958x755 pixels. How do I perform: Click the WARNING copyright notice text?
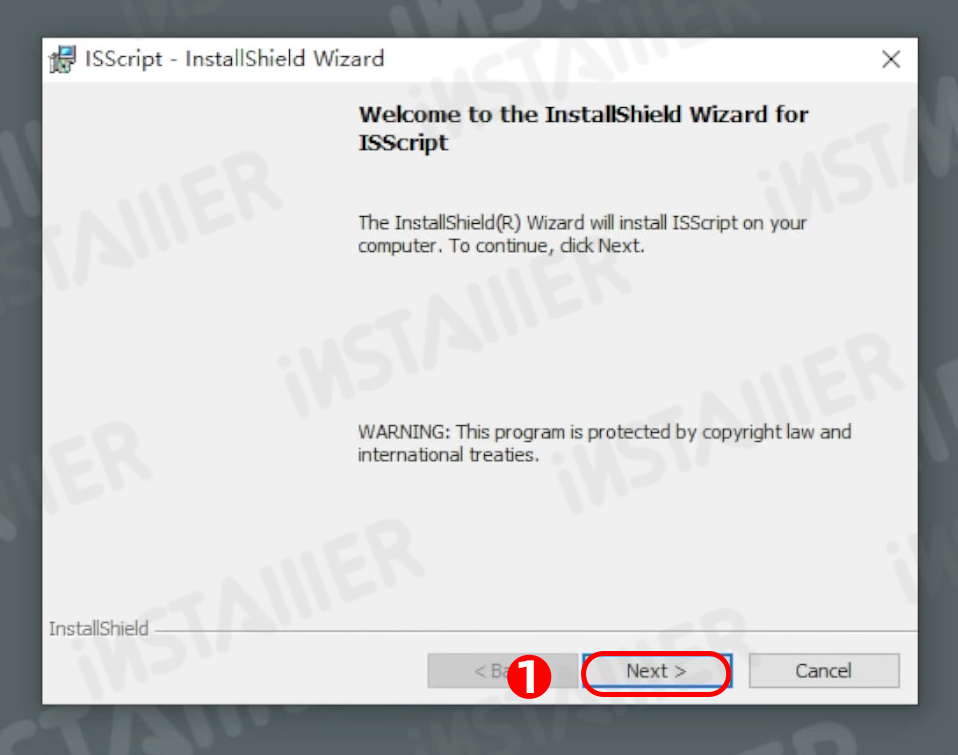pos(604,443)
